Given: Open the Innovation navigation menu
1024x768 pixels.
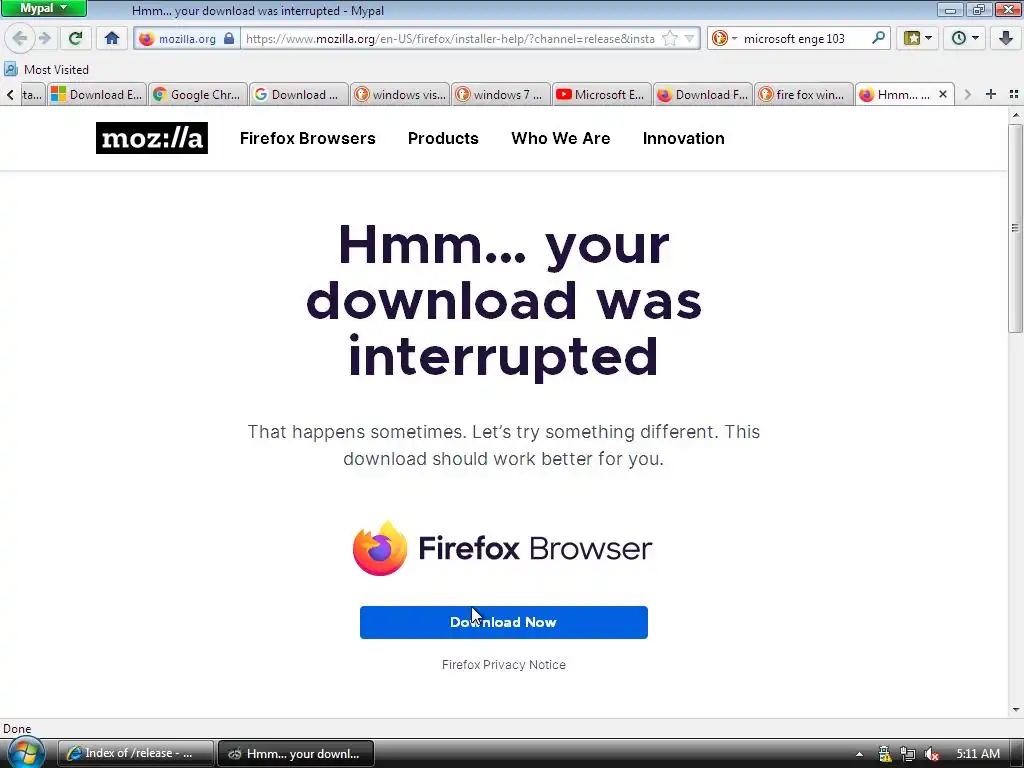Looking at the screenshot, I should (x=683, y=138).
